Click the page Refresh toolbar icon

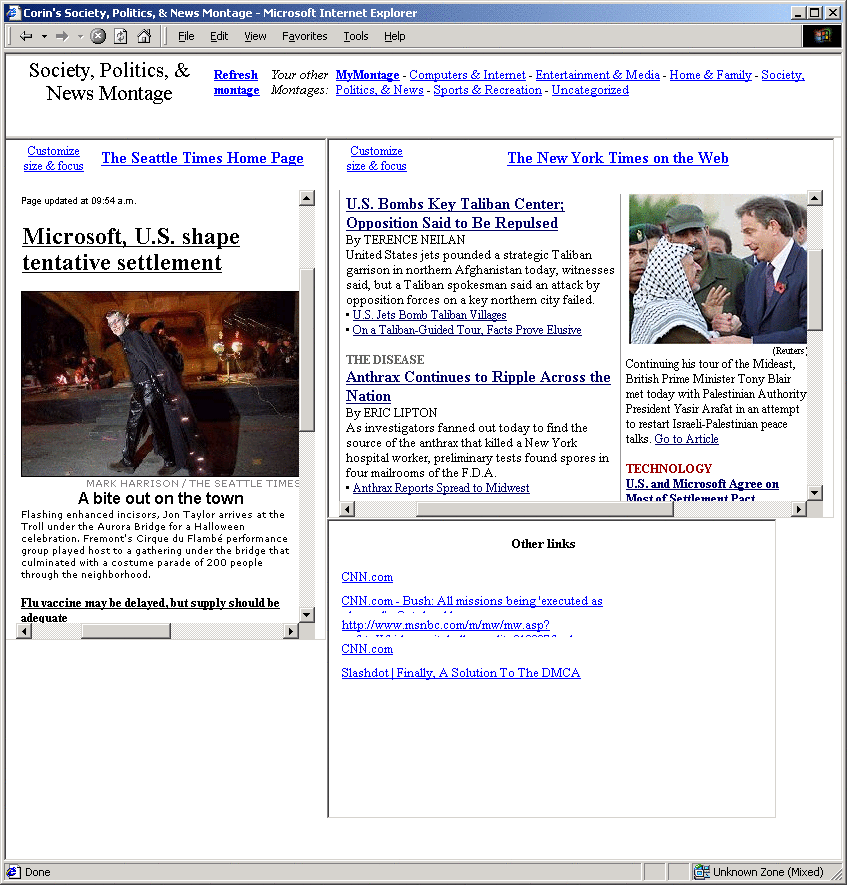[x=120, y=36]
